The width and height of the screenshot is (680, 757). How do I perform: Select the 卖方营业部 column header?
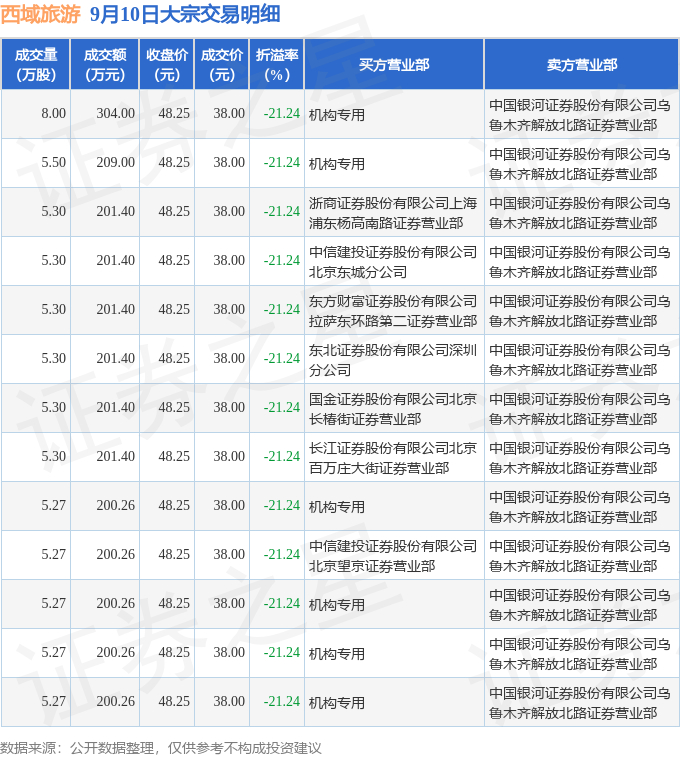point(582,65)
